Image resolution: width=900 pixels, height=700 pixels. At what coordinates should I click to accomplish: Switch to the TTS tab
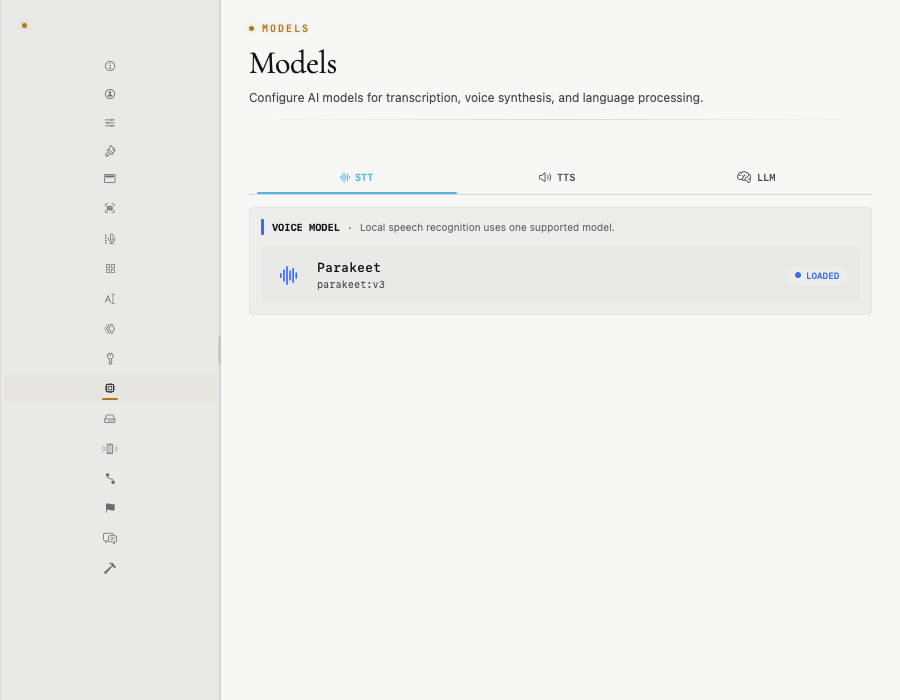557,178
